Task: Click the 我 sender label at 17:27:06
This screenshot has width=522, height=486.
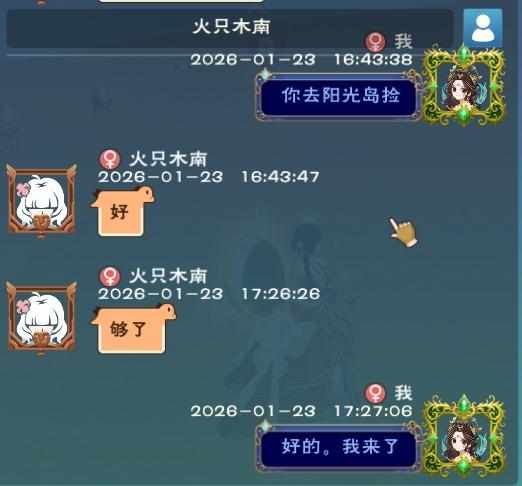Action: tap(403, 393)
